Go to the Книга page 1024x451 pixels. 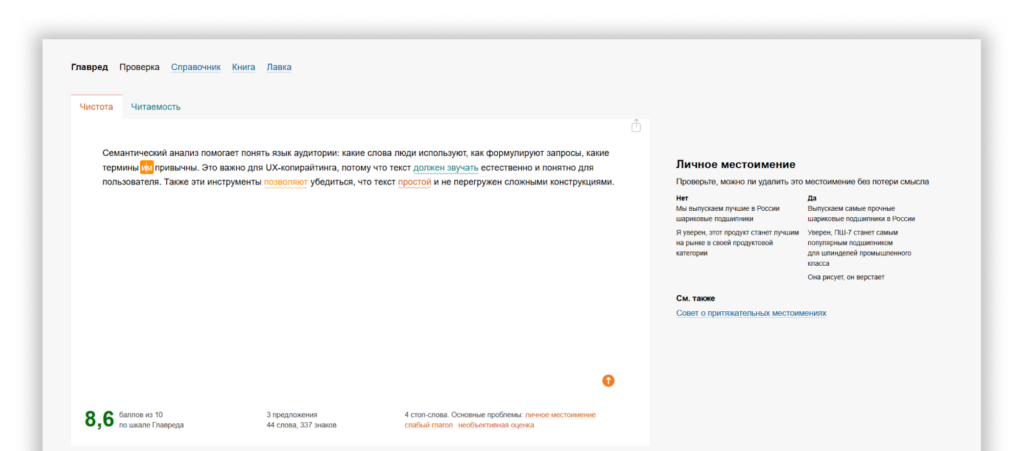[x=243, y=67]
